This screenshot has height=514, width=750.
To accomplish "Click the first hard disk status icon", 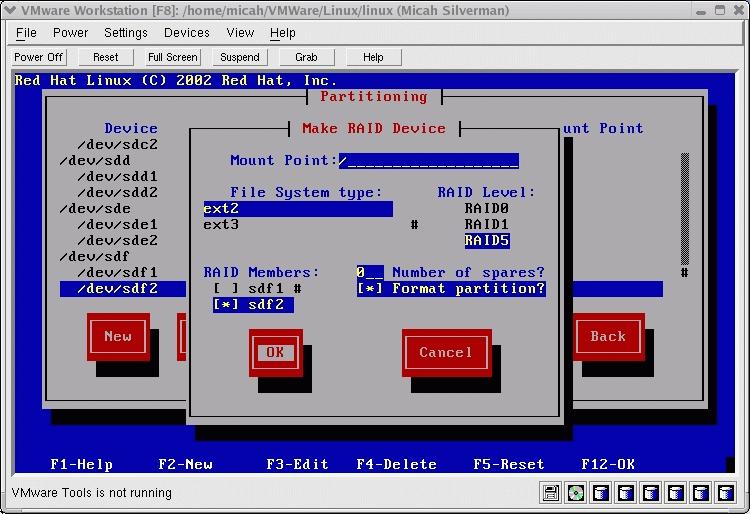I will (x=600, y=492).
